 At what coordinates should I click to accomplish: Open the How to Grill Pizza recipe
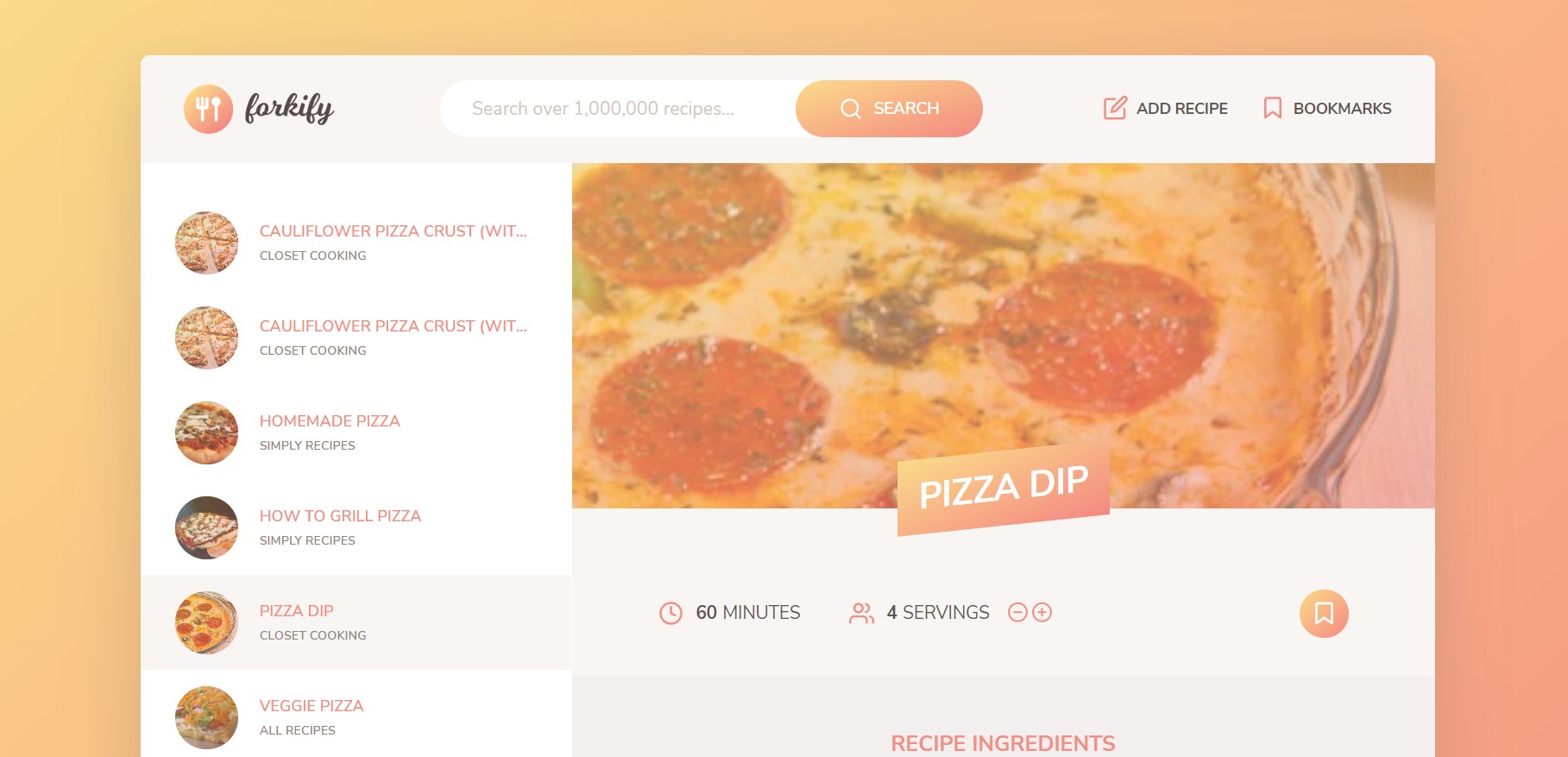(356, 527)
